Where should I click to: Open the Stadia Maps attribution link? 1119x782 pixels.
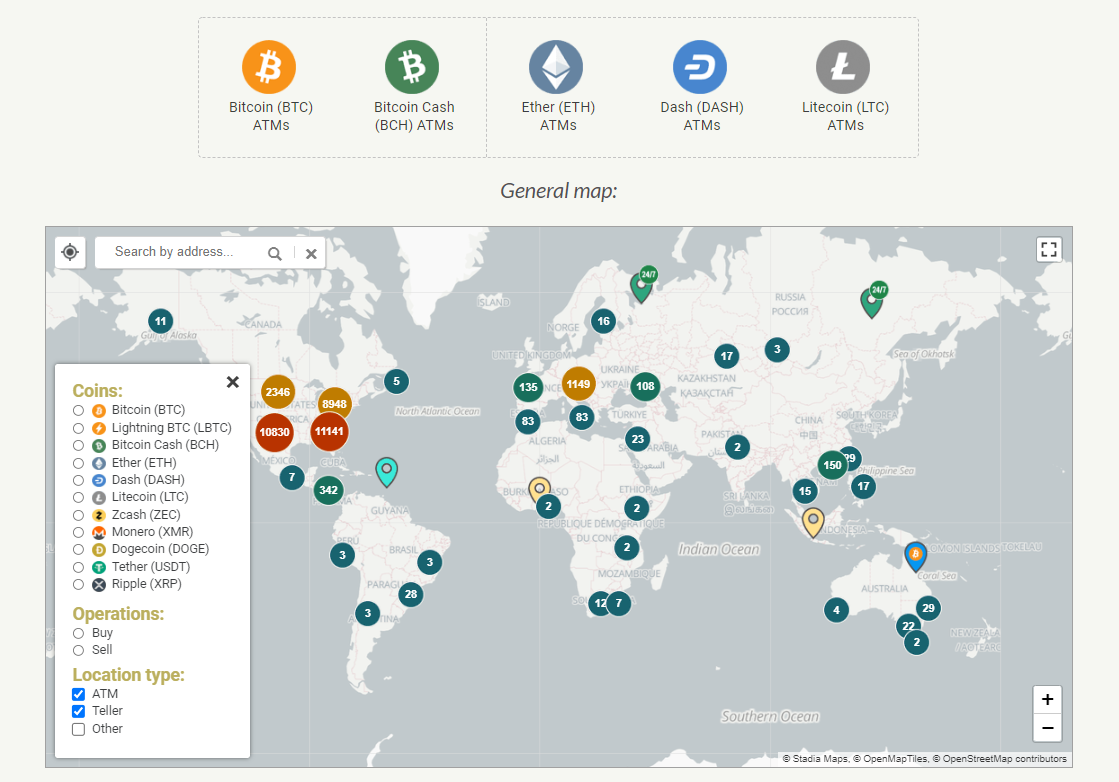click(x=820, y=759)
